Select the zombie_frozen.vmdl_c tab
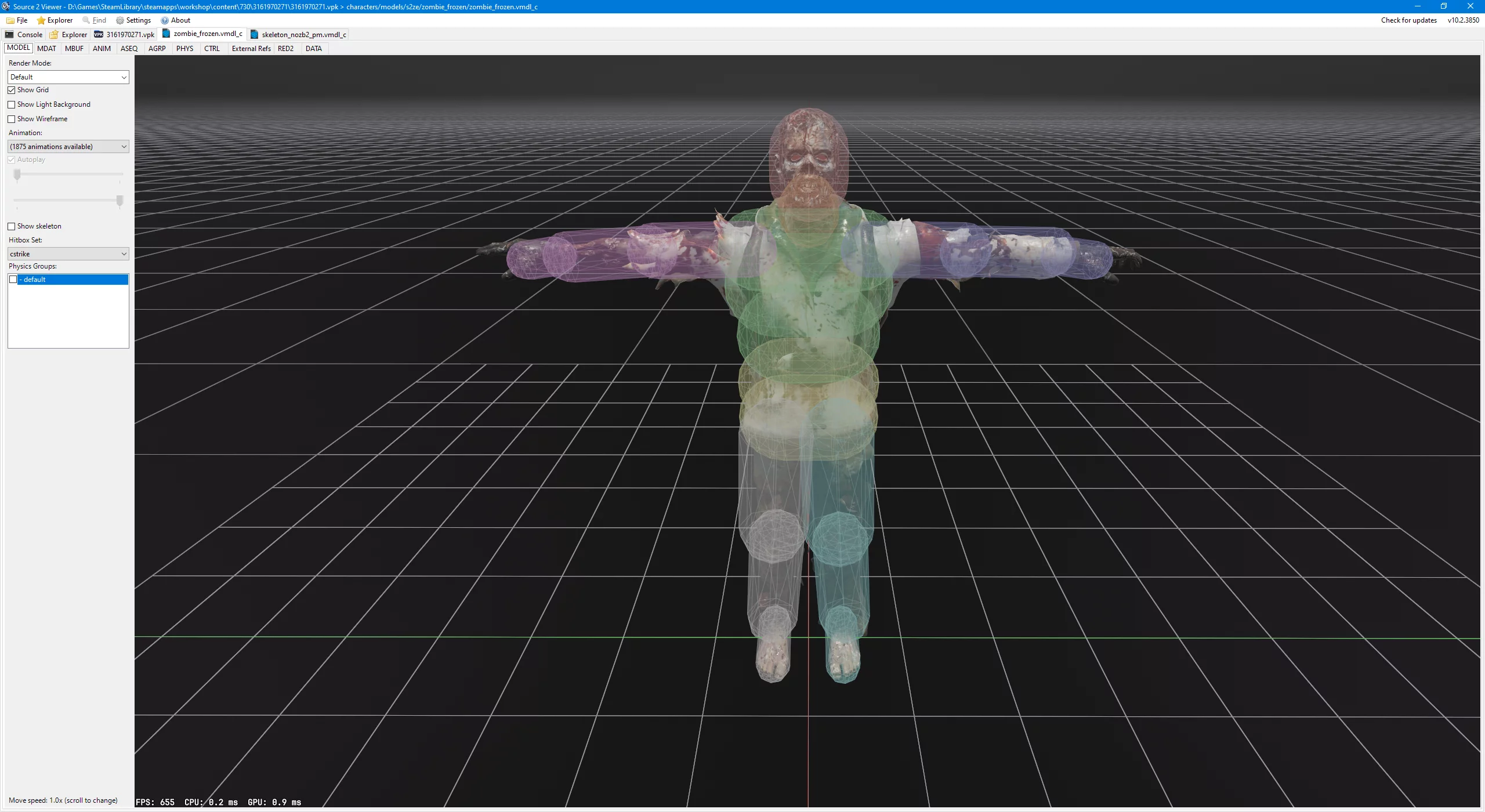 pos(202,34)
